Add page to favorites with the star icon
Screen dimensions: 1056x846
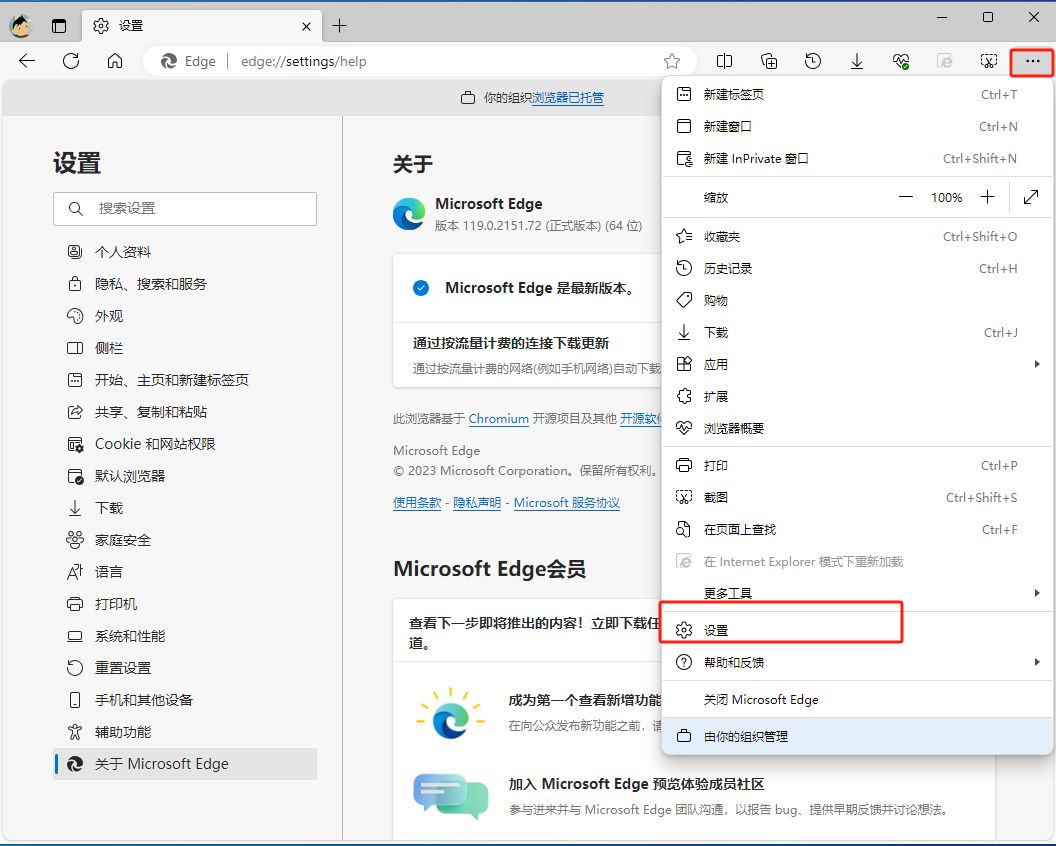click(672, 60)
